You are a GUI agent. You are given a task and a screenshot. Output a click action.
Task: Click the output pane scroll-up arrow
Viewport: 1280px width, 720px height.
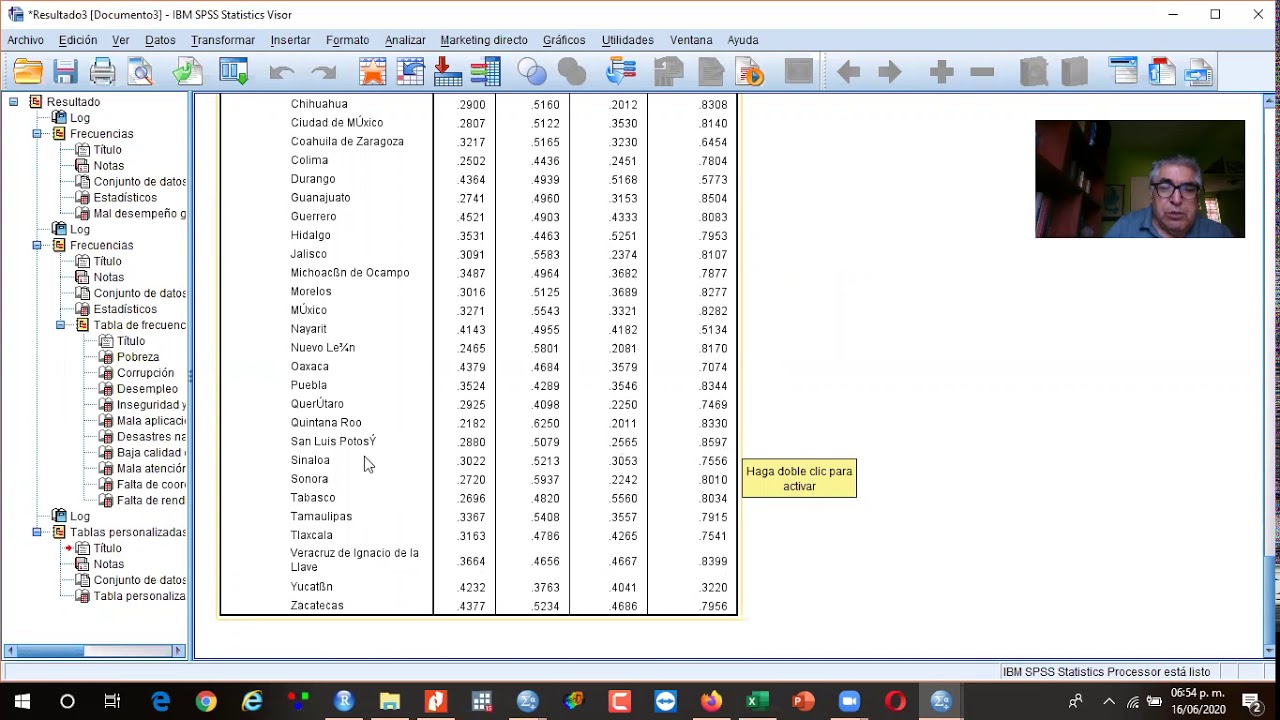coord(1269,101)
